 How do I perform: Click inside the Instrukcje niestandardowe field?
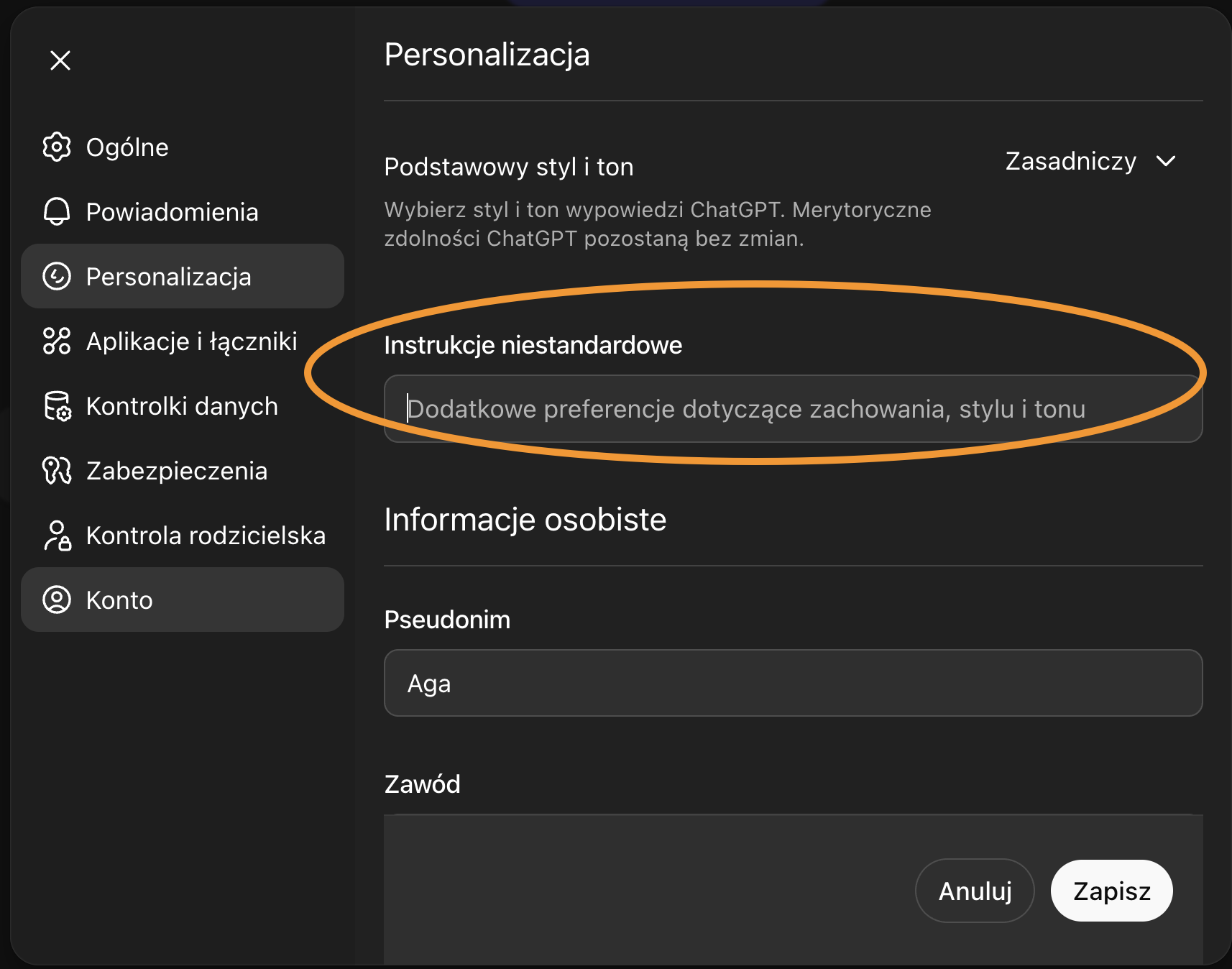coord(791,408)
